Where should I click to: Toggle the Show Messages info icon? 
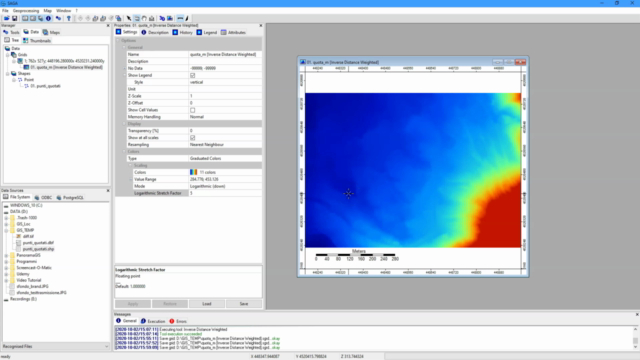[48, 18]
